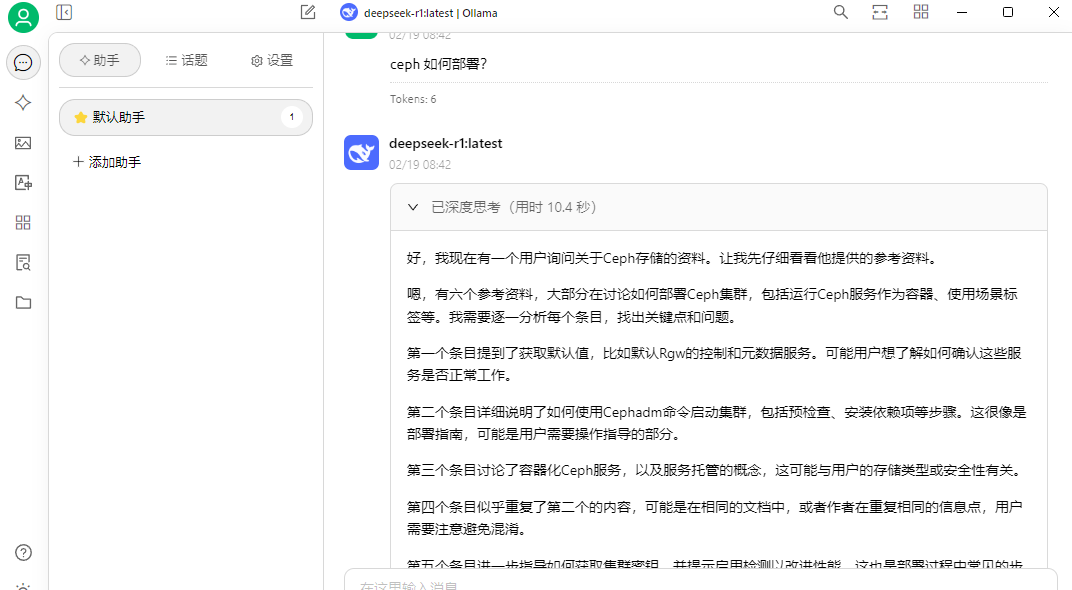Open the mini apps grid sidebar icon
Image resolution: width=1072 pixels, height=590 pixels.
click(x=23, y=223)
